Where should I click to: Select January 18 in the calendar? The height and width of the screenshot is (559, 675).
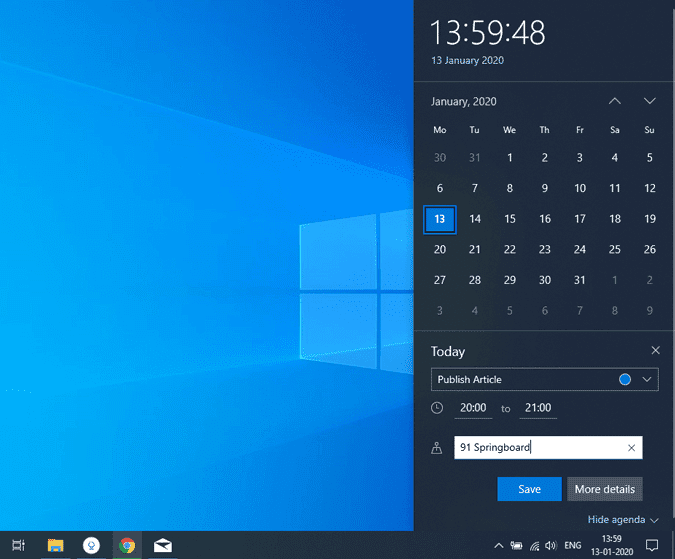click(615, 219)
